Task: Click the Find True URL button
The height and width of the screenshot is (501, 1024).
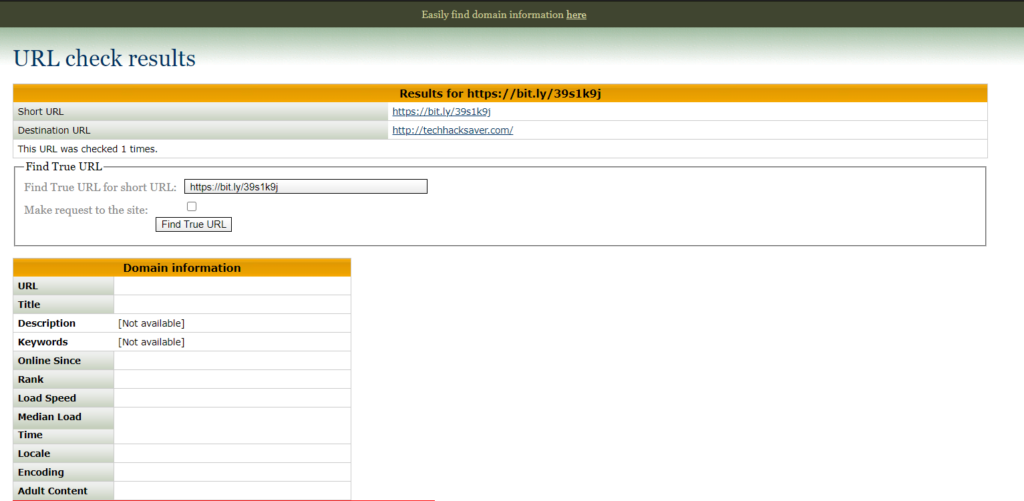Action: point(193,224)
